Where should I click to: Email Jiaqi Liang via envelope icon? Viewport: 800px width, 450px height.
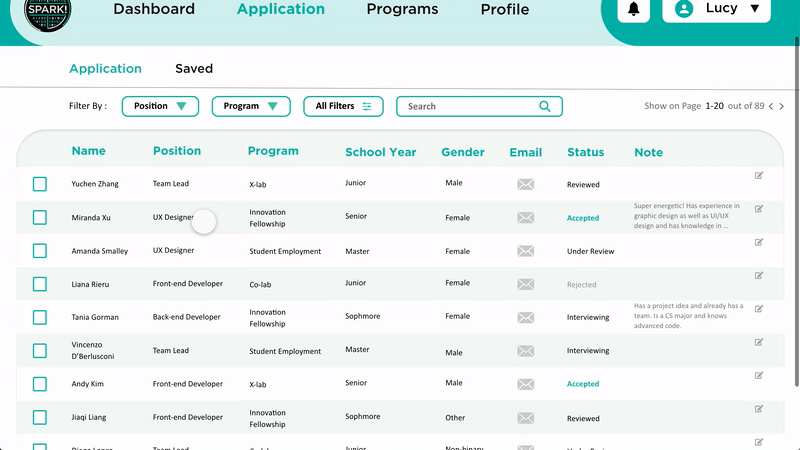coord(526,418)
